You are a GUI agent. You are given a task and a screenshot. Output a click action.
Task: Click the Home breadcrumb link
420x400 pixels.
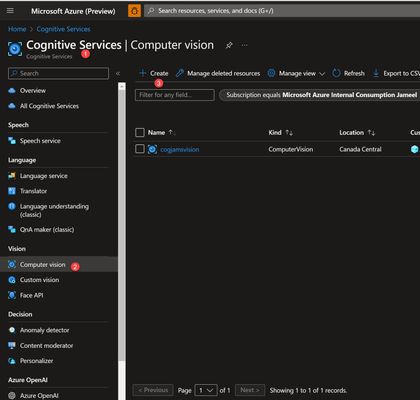click(17, 29)
